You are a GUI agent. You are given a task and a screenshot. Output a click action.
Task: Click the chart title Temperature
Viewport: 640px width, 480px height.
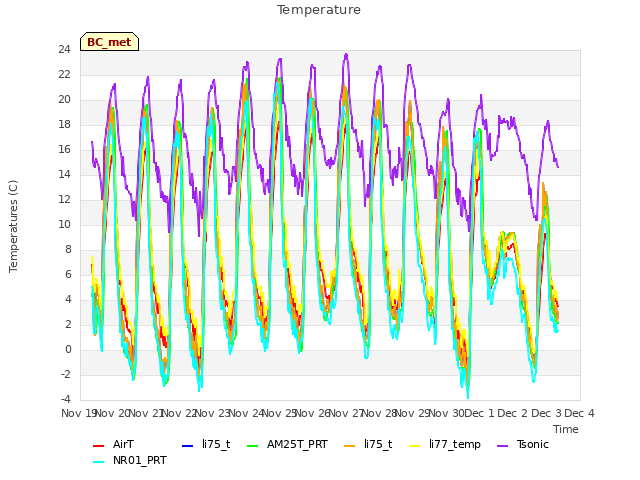pyautogui.click(x=319, y=10)
